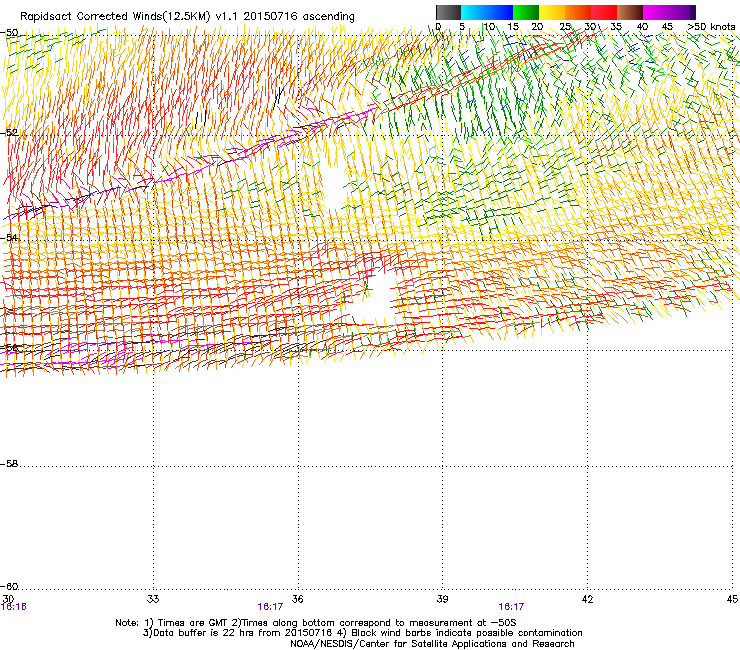This screenshot has height=650, width=740.
Task: Click the '20150716 ascending' text in the title
Action: tap(299, 17)
